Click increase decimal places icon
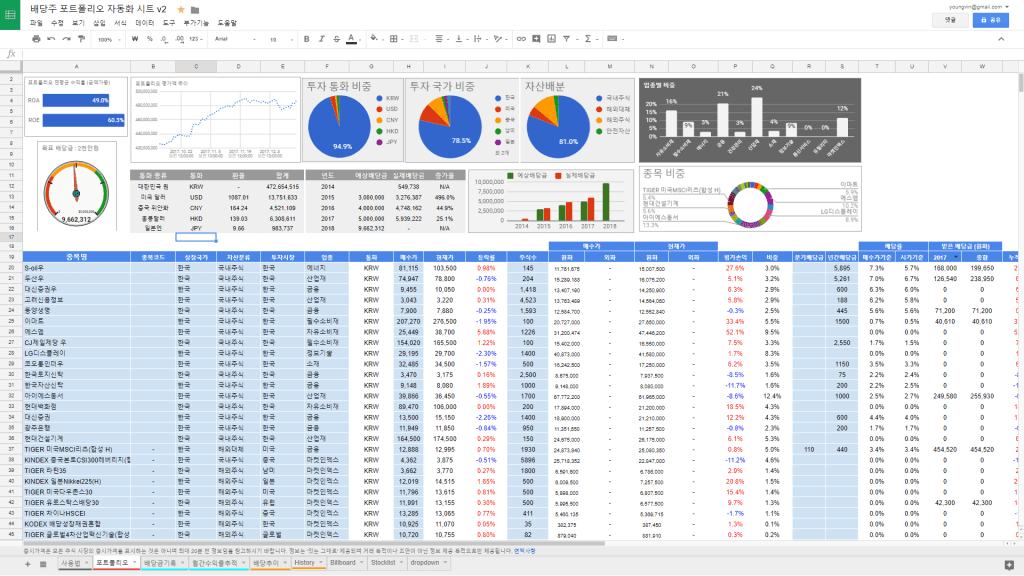Viewport: 1024px width, 576px height. click(179, 39)
